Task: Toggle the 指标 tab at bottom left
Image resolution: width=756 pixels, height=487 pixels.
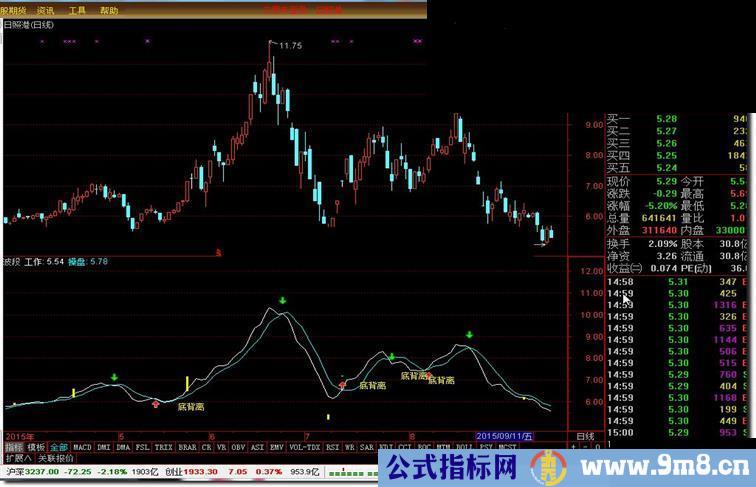Action: pyautogui.click(x=13, y=447)
